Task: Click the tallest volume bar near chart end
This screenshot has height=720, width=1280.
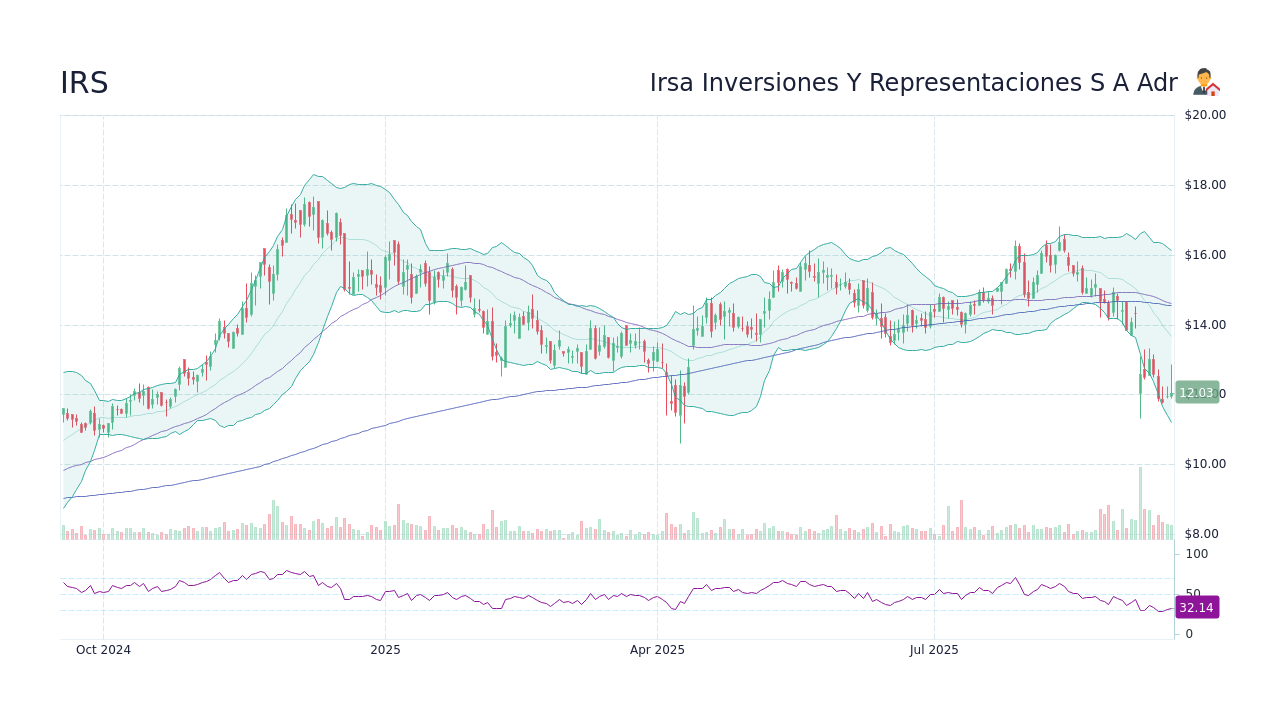Action: coord(1140,503)
